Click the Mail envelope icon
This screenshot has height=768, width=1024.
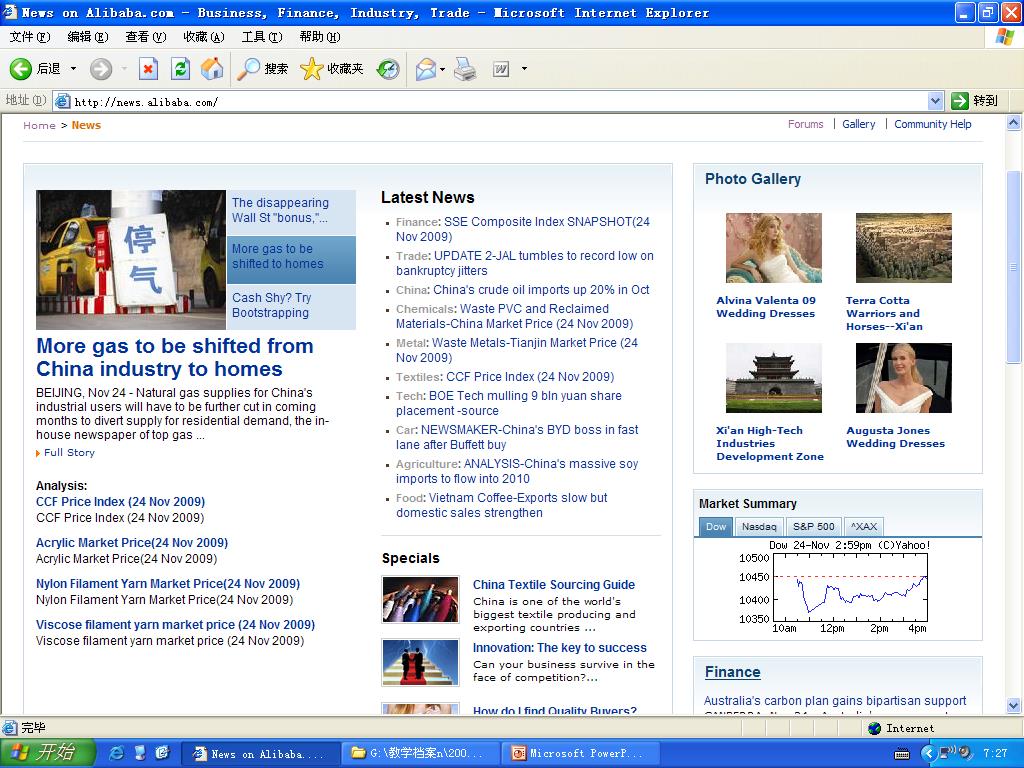[x=425, y=69]
